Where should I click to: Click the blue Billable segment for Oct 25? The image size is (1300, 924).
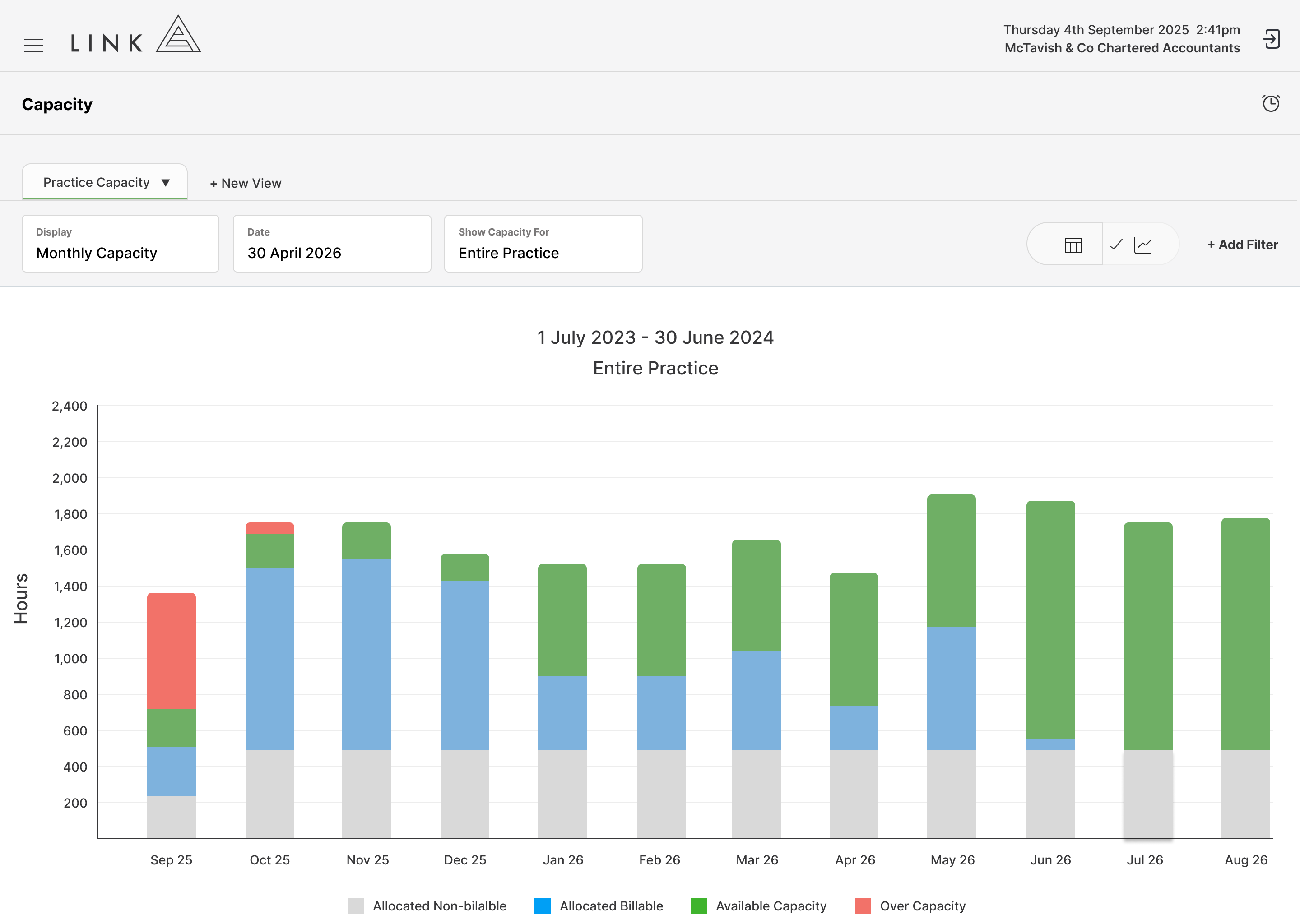[270, 658]
